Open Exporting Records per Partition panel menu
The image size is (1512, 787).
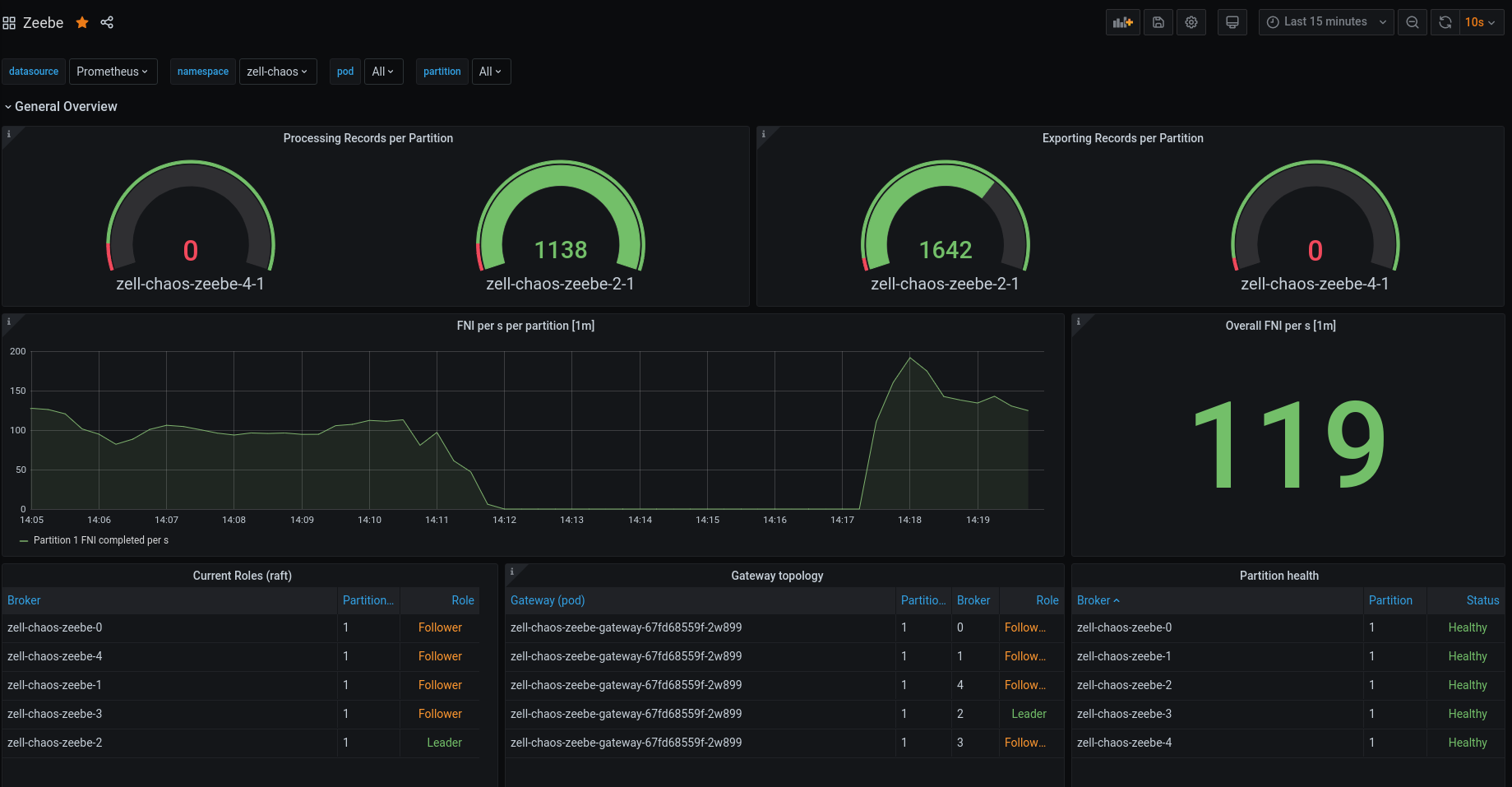tap(1123, 138)
